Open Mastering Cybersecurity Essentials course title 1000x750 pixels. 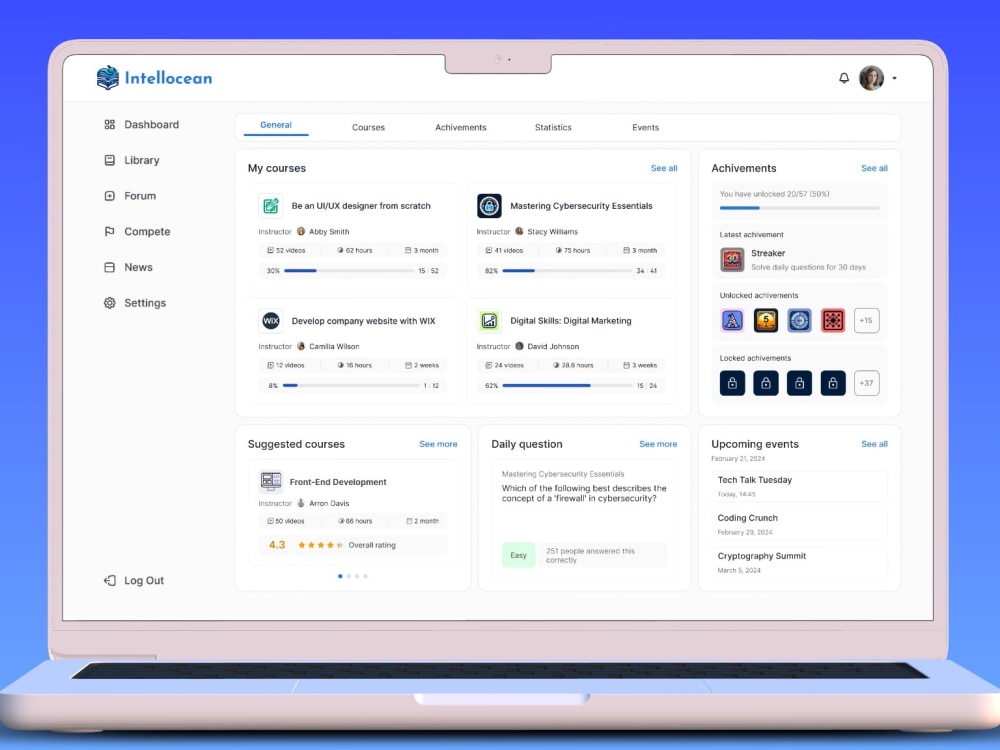tap(581, 206)
